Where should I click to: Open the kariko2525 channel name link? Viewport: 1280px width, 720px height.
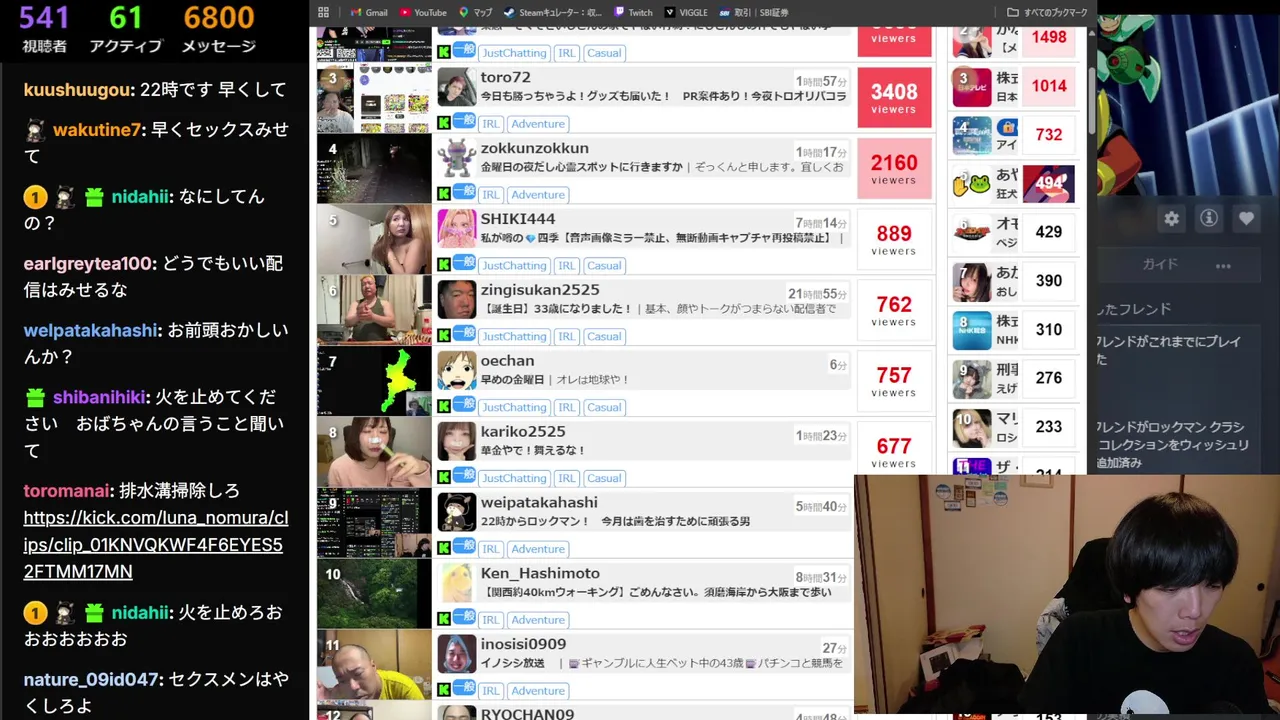[523, 432]
